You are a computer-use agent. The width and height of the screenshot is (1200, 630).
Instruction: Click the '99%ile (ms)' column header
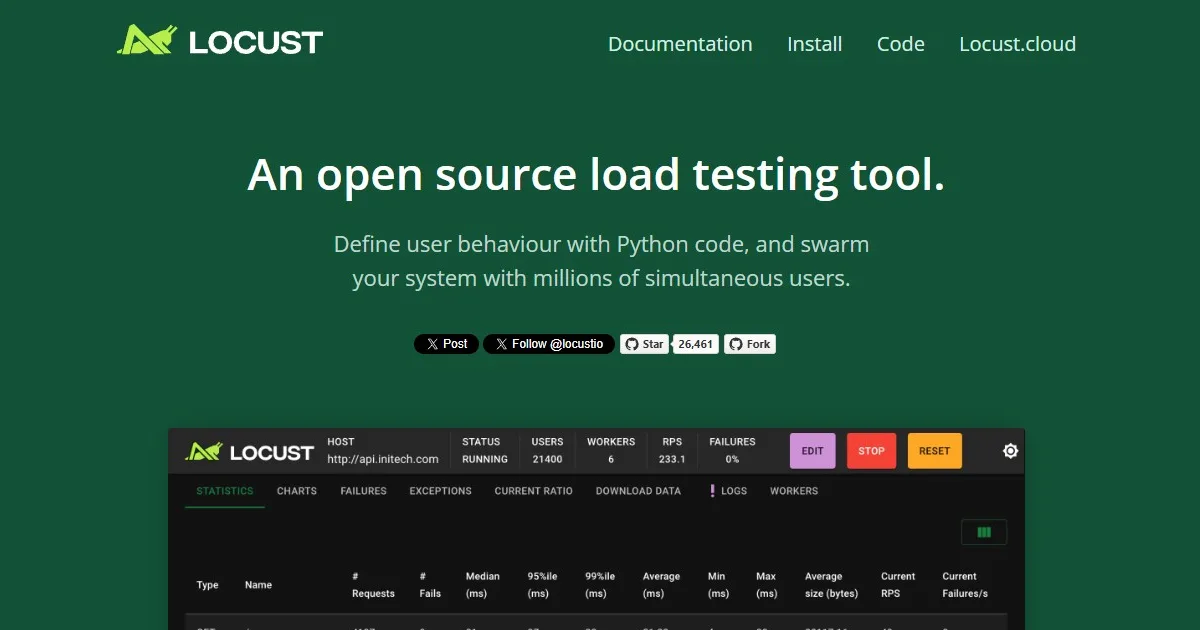click(x=600, y=585)
